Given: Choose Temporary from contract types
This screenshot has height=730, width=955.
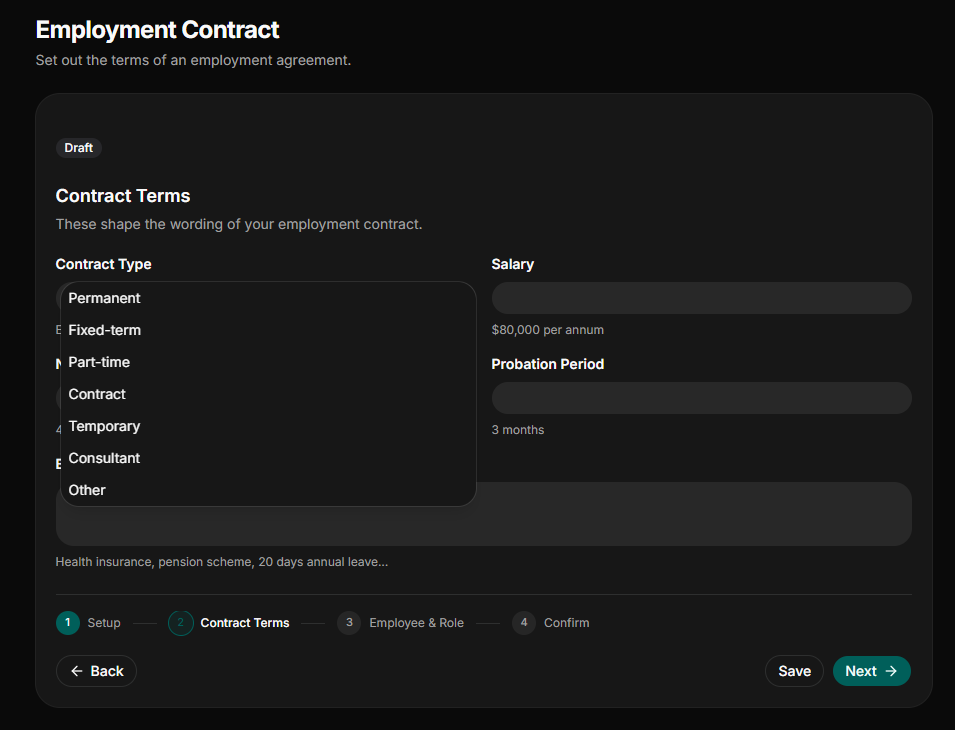Looking at the screenshot, I should pyautogui.click(x=268, y=426).
